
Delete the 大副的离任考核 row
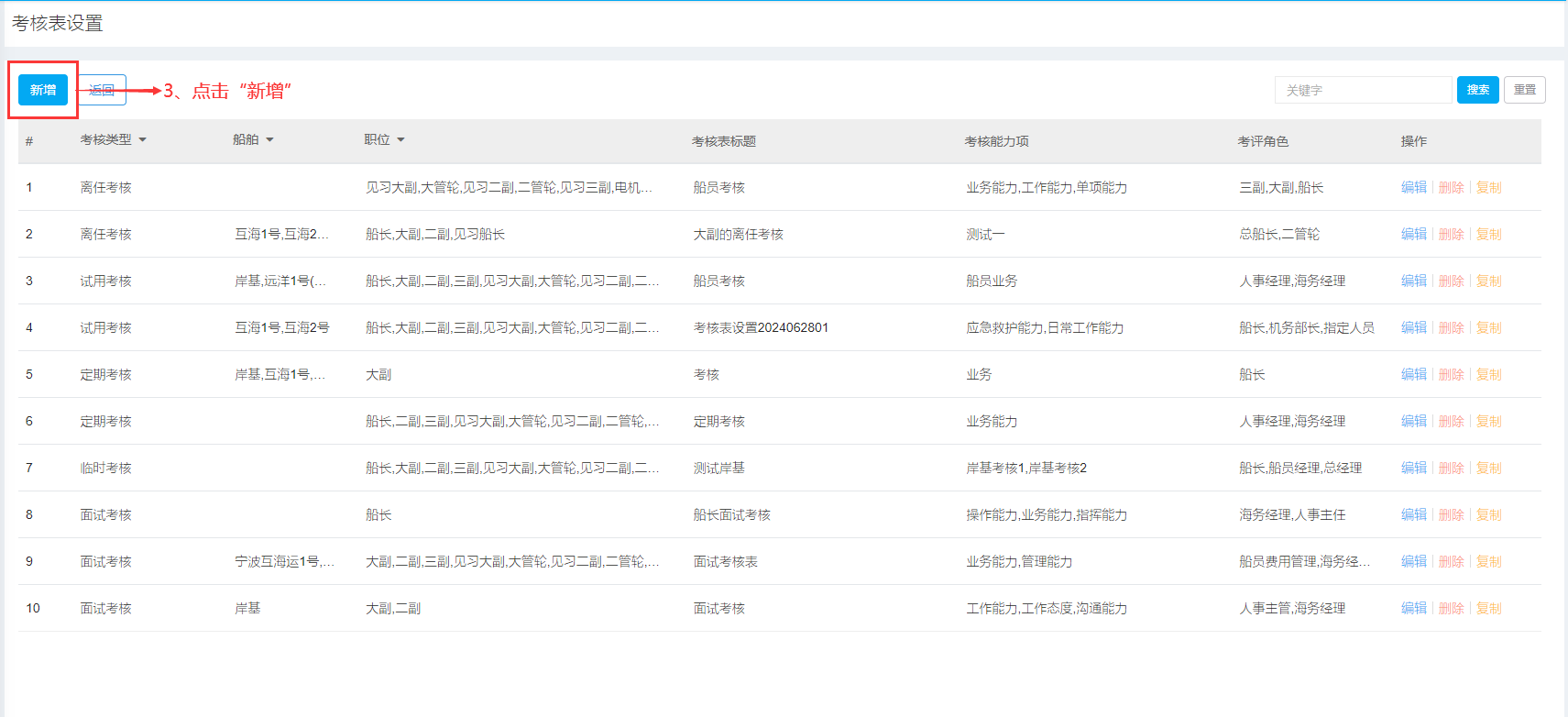click(1451, 234)
